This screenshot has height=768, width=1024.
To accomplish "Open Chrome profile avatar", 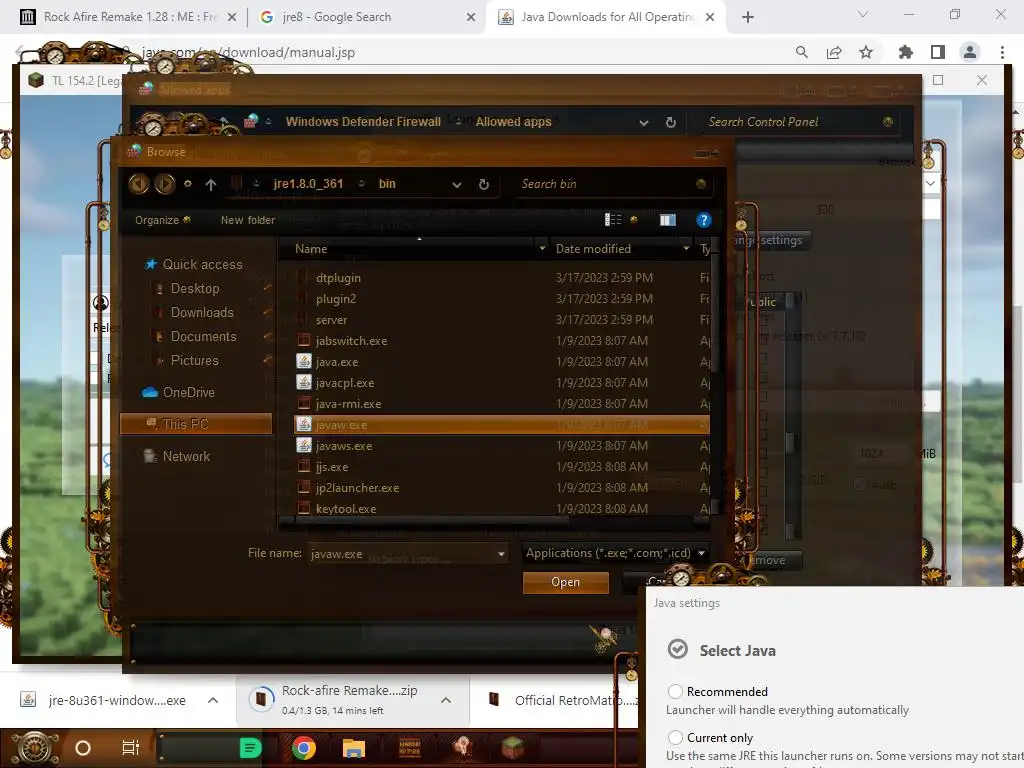I will tap(970, 52).
